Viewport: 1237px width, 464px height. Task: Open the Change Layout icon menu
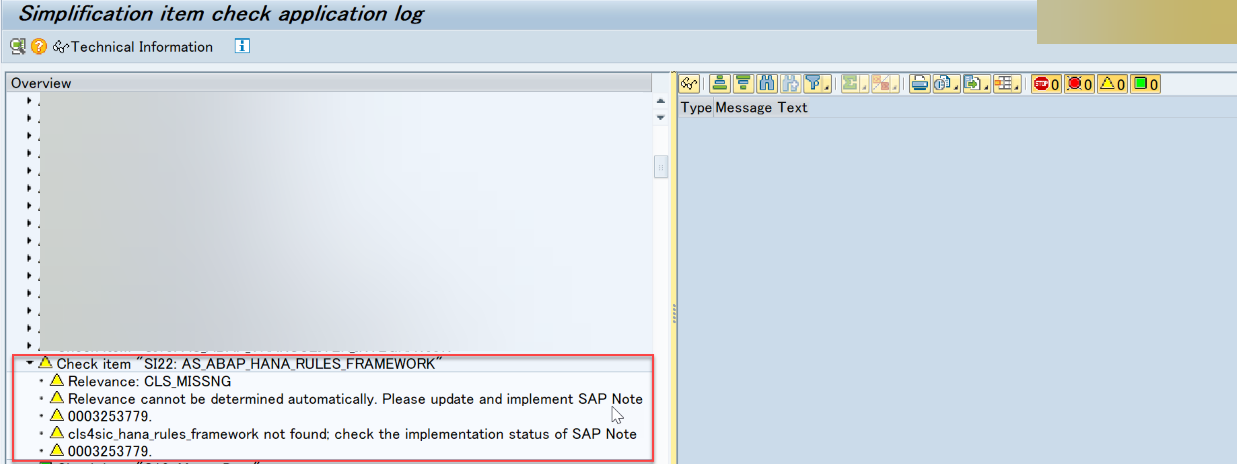tap(1008, 84)
